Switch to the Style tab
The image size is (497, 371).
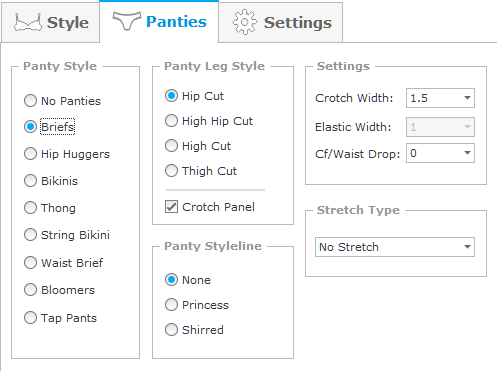coord(51,23)
